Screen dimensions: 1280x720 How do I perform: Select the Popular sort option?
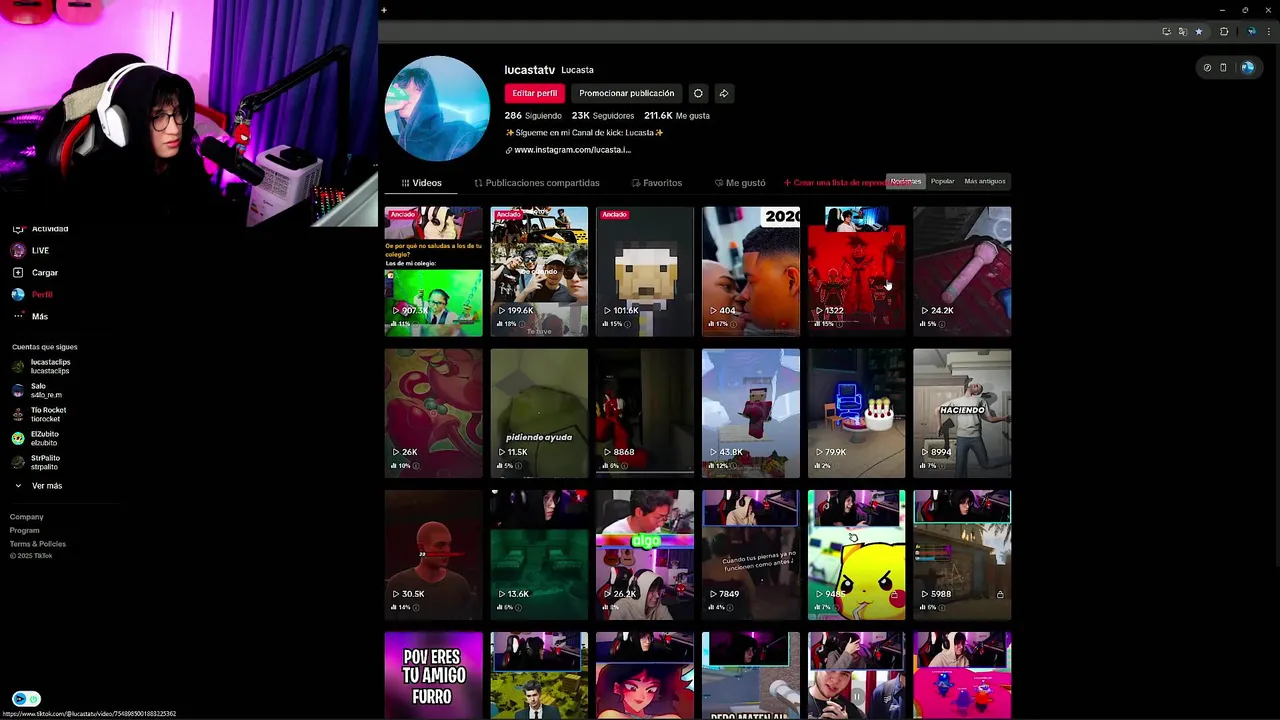[x=942, y=181]
